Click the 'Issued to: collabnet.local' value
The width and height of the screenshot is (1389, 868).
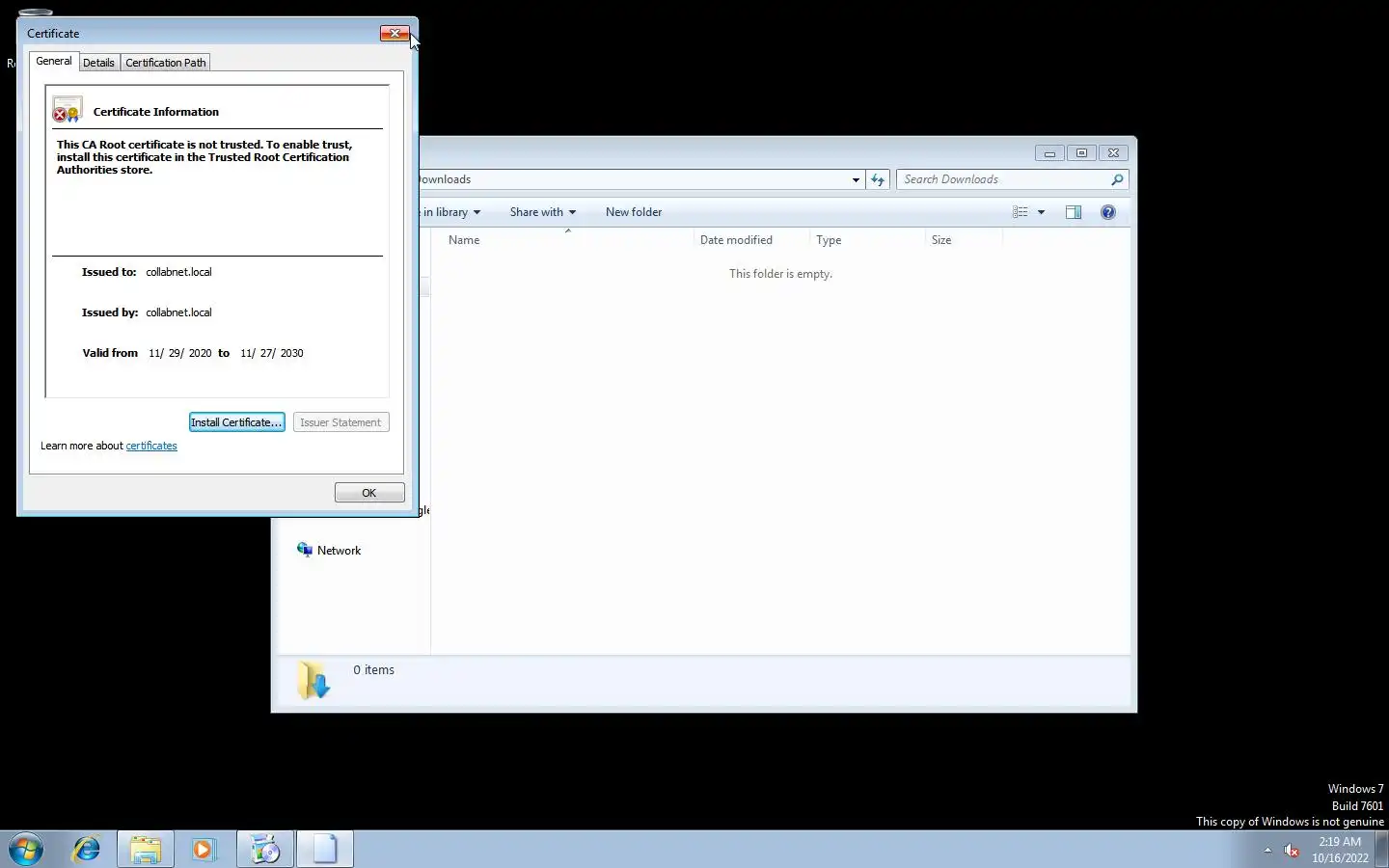[x=178, y=272]
